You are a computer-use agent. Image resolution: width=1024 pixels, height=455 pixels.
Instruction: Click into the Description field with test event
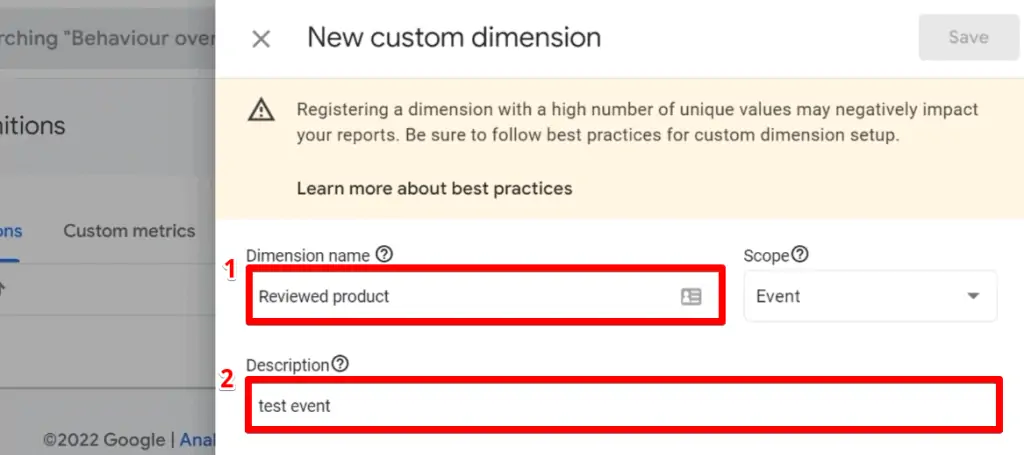[x=620, y=406]
